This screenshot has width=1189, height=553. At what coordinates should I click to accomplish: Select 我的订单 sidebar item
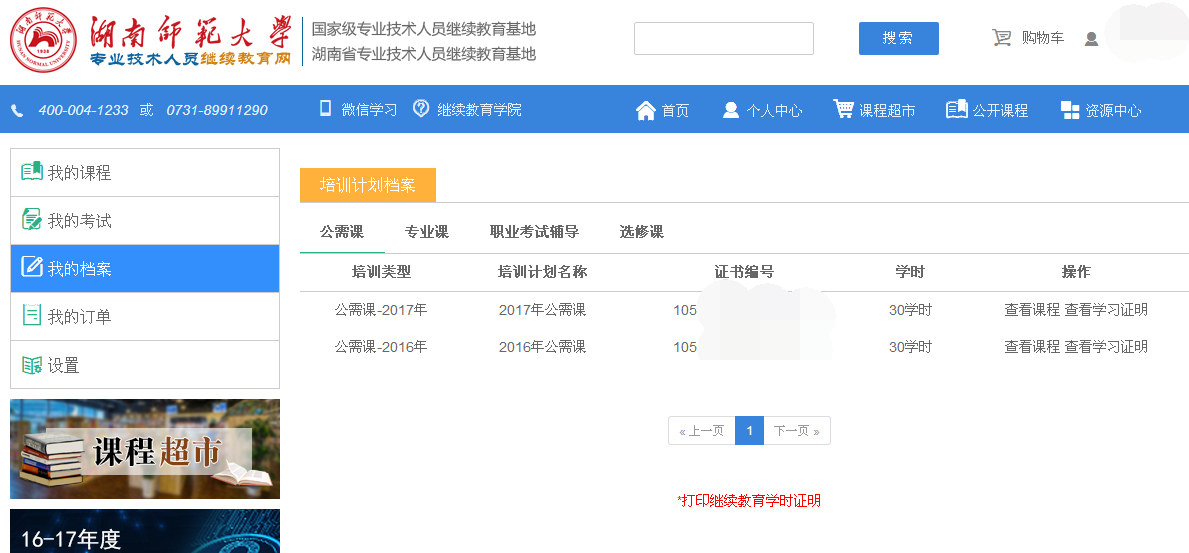coord(79,317)
